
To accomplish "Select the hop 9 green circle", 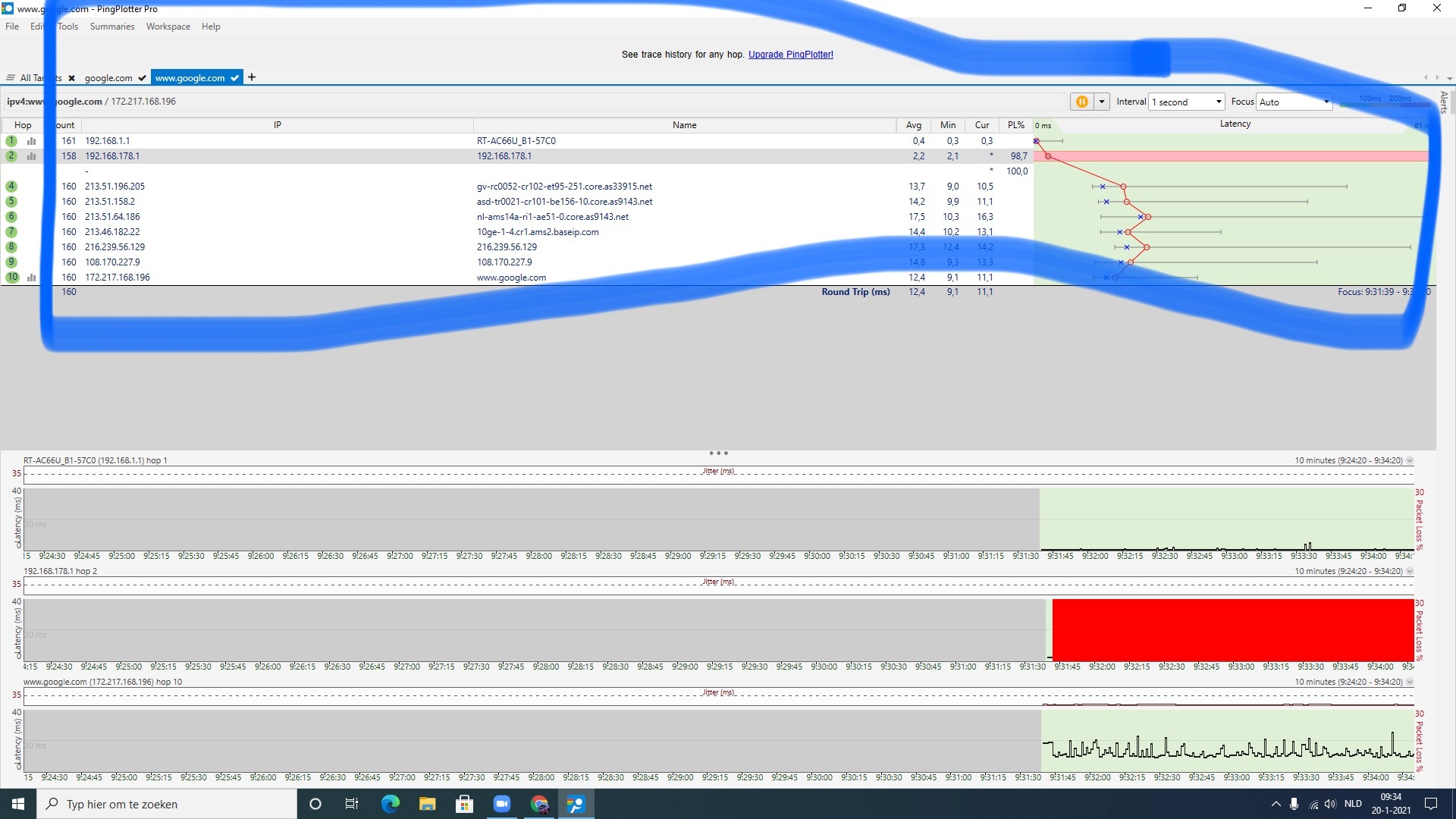I will [11, 262].
